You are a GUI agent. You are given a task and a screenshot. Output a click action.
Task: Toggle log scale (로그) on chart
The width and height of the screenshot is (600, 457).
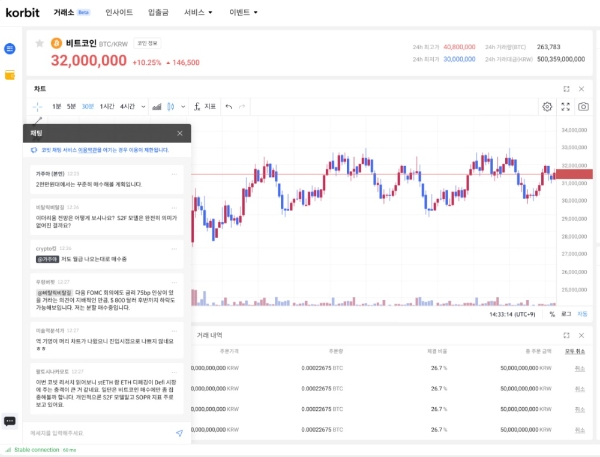[x=565, y=313]
